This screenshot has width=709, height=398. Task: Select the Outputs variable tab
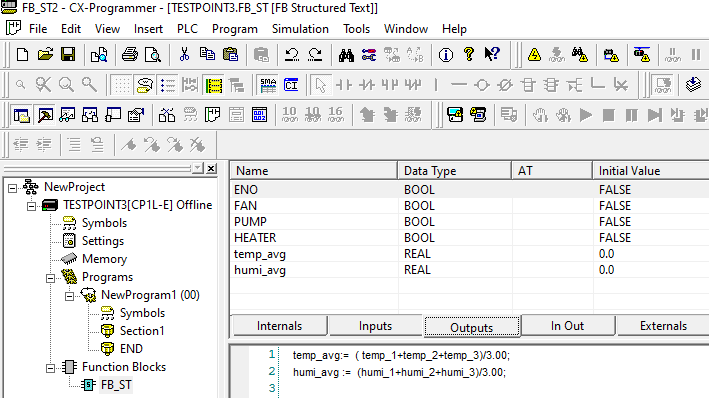[472, 327]
